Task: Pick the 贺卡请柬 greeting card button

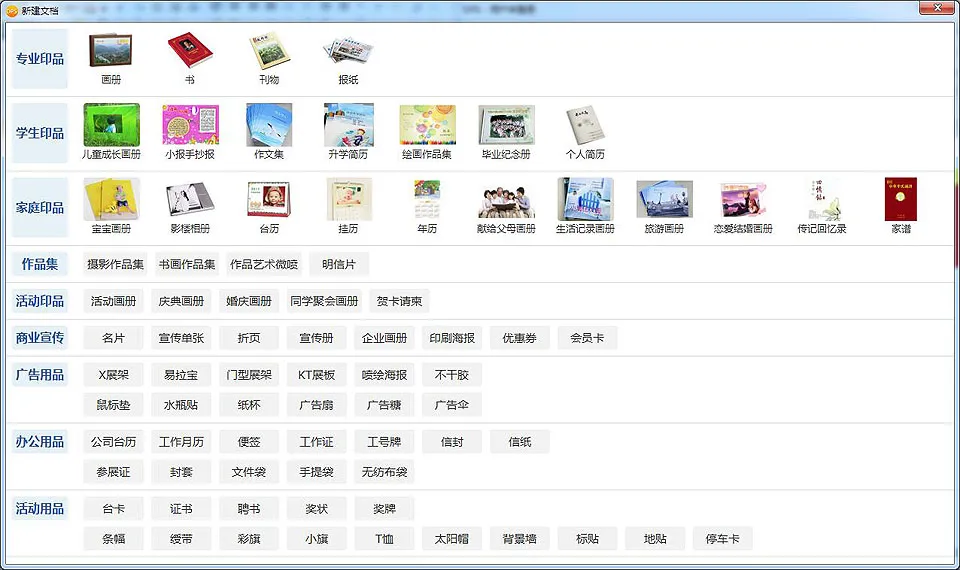Action: 398,301
